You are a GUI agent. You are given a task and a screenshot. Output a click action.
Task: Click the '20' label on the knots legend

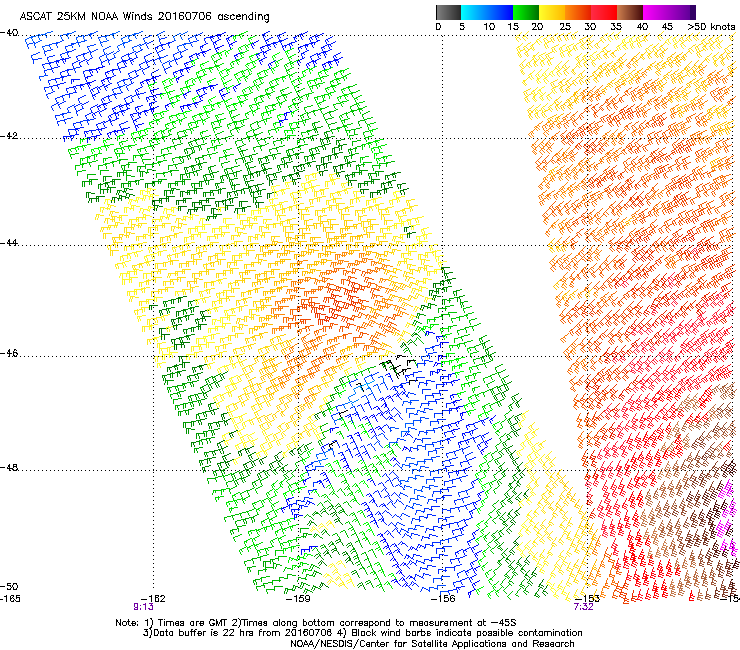(537, 27)
